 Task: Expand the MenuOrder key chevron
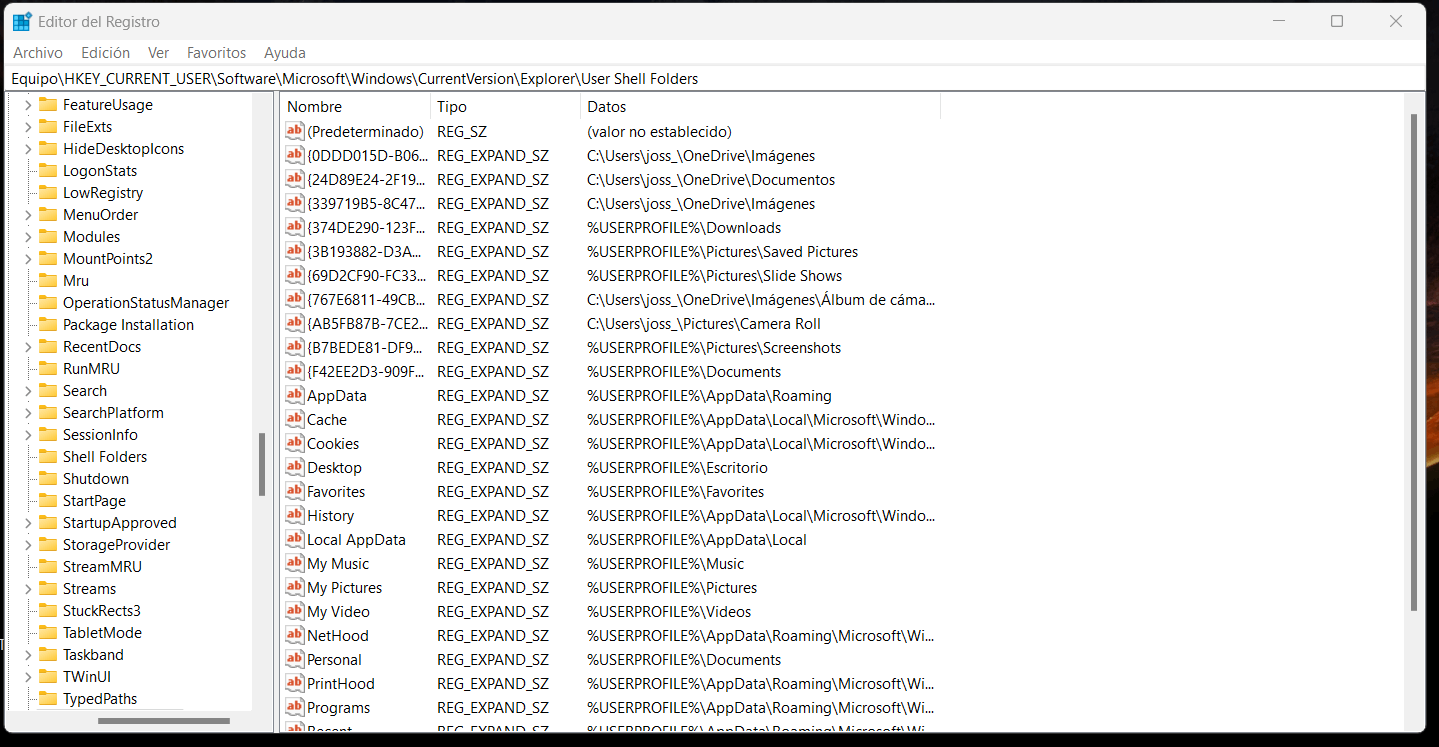click(28, 214)
